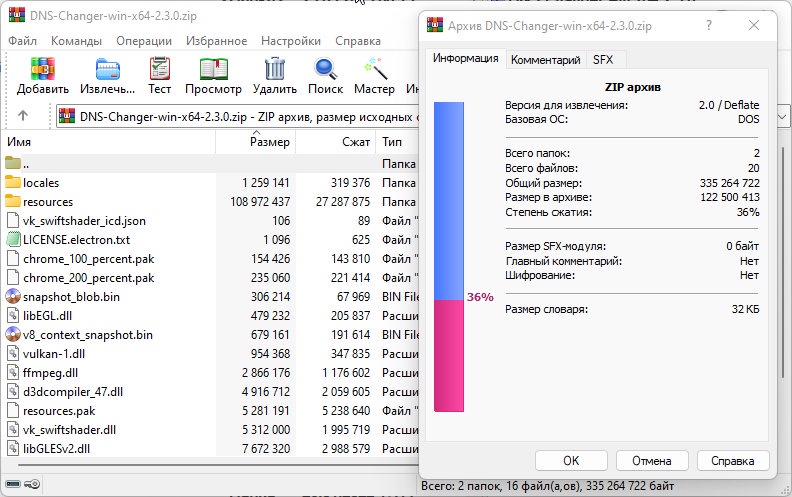Sort by the Имя column header
792x497 pixels.
point(109,142)
